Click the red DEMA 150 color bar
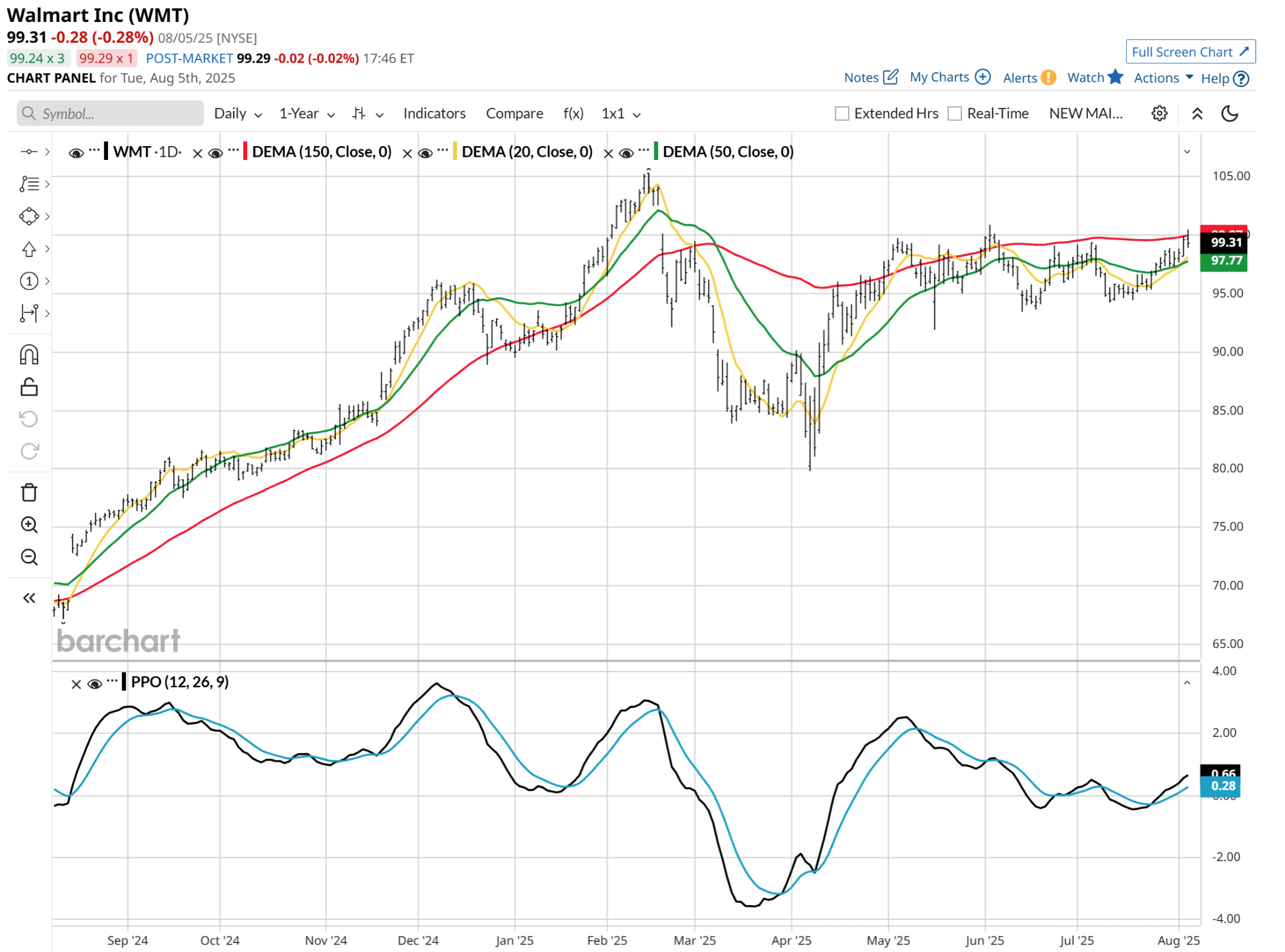The image size is (1285, 952). (x=245, y=152)
